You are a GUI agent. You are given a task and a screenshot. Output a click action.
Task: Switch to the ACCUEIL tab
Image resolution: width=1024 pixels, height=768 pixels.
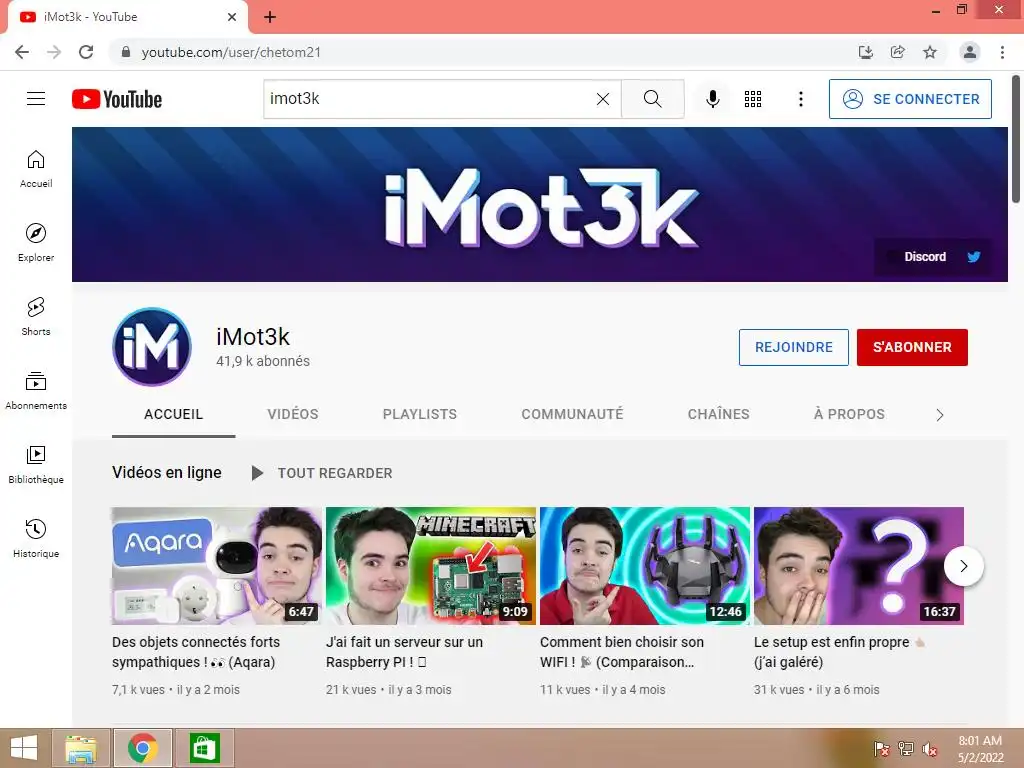click(174, 414)
